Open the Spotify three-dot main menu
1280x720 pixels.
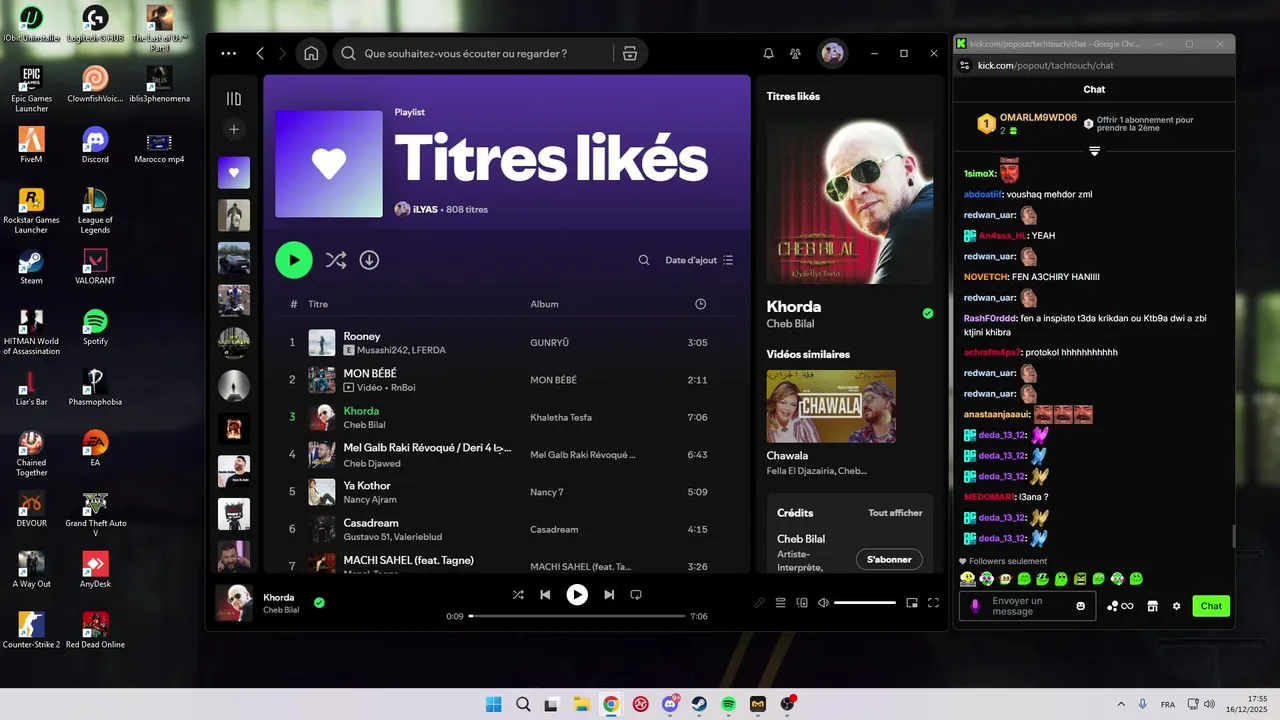(229, 53)
